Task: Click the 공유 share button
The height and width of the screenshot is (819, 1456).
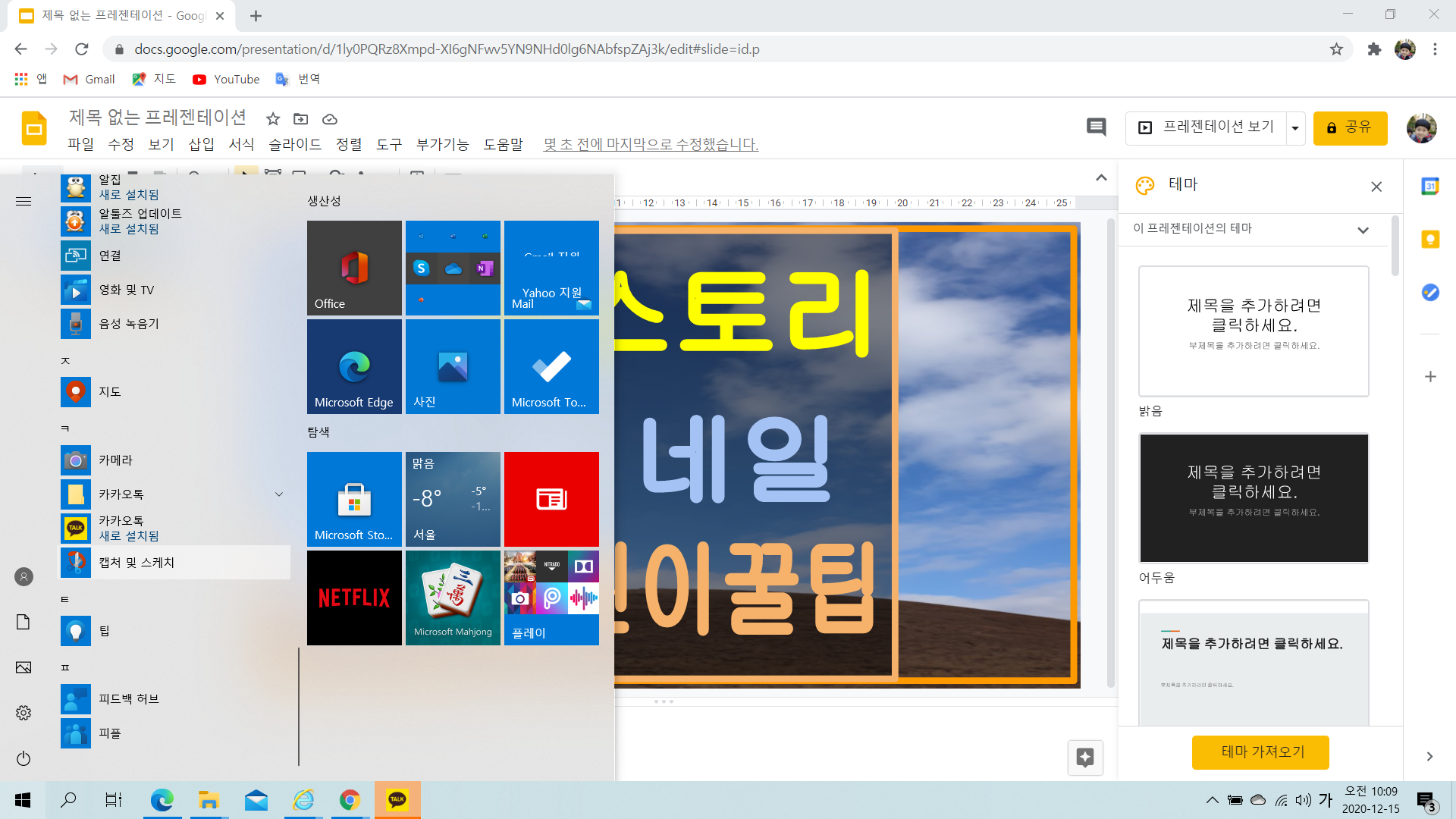Action: coord(1350,127)
